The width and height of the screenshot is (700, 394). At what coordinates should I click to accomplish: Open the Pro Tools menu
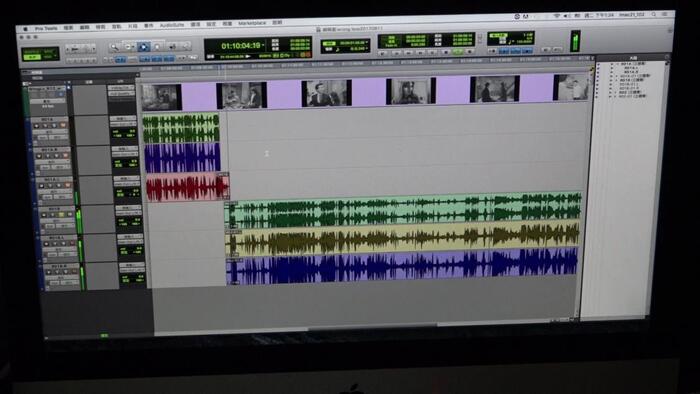[x=46, y=28]
